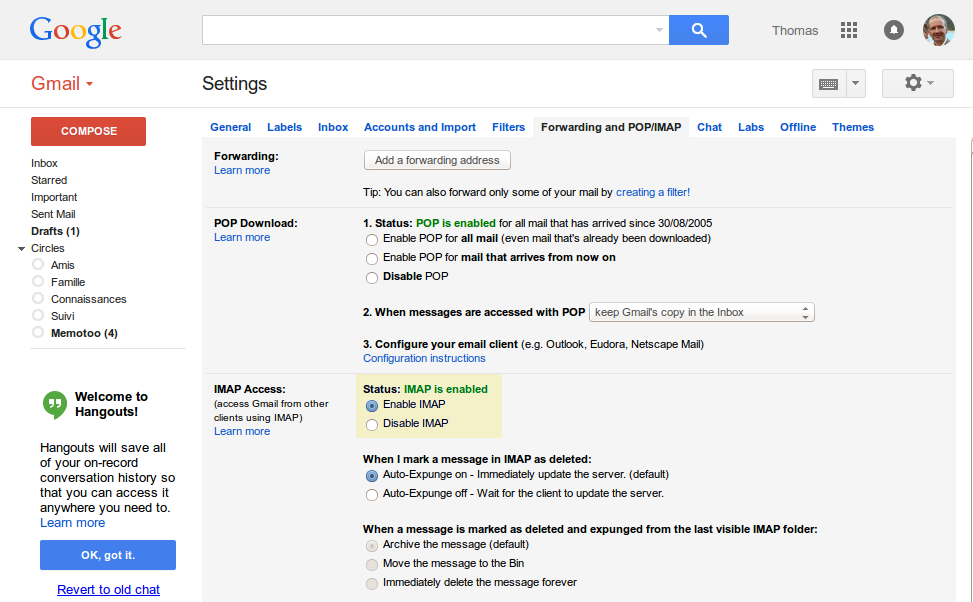This screenshot has height=602, width=973.
Task: Click Learn more under IMAP Access
Action: coord(242,431)
